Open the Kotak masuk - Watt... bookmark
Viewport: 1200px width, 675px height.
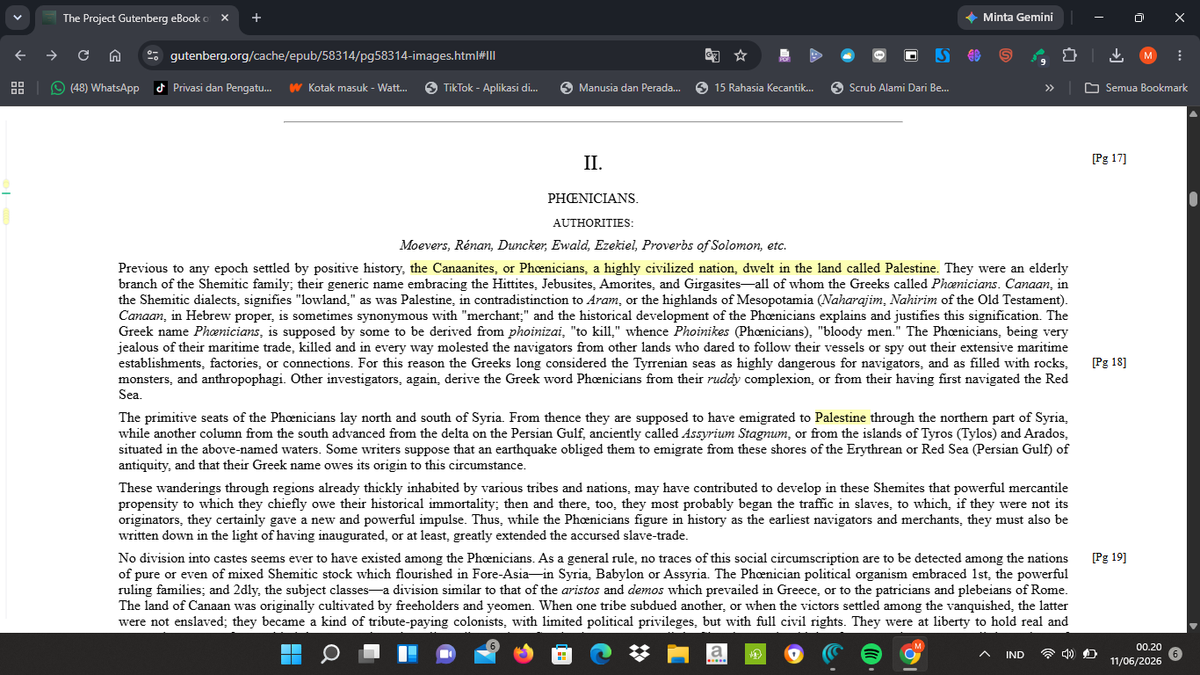tap(348, 88)
